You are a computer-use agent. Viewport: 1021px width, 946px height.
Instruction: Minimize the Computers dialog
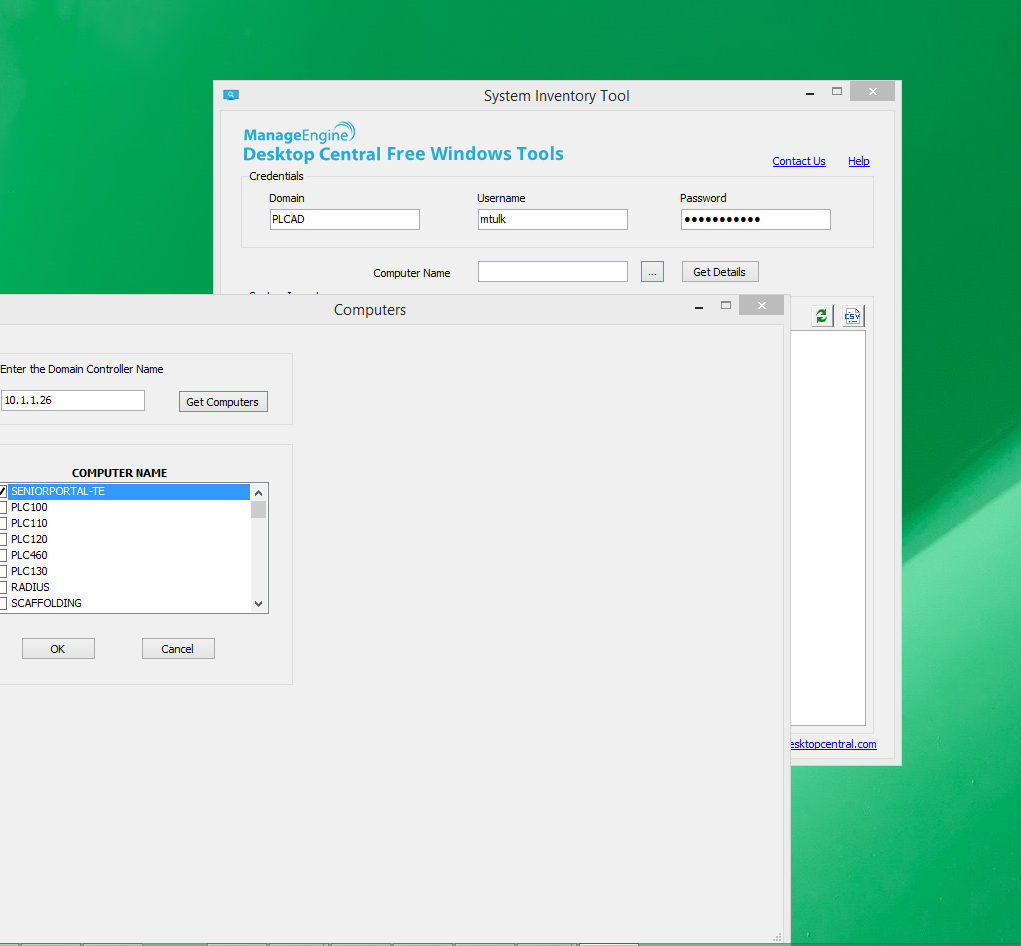pos(699,306)
